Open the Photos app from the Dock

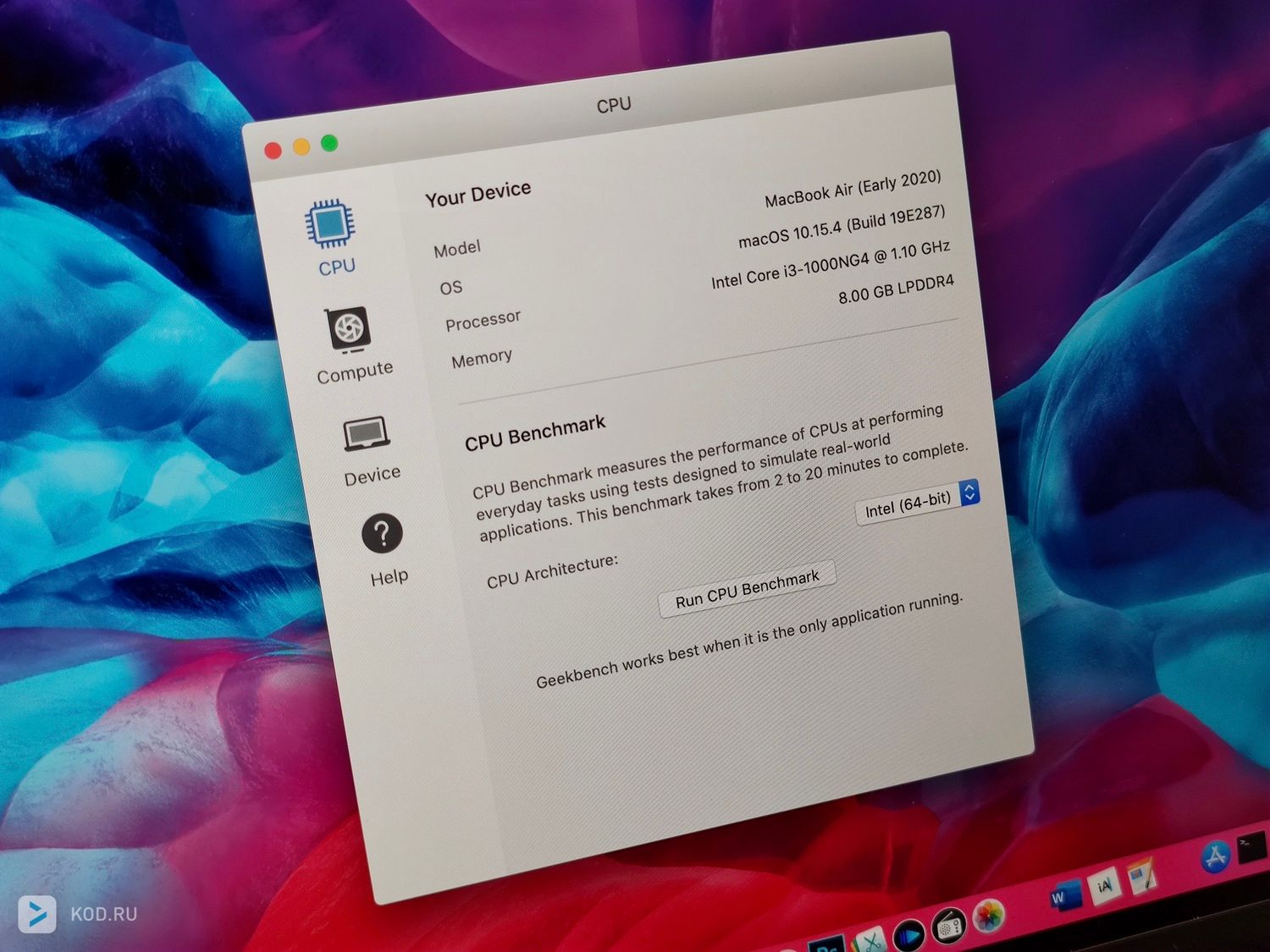pos(987,916)
